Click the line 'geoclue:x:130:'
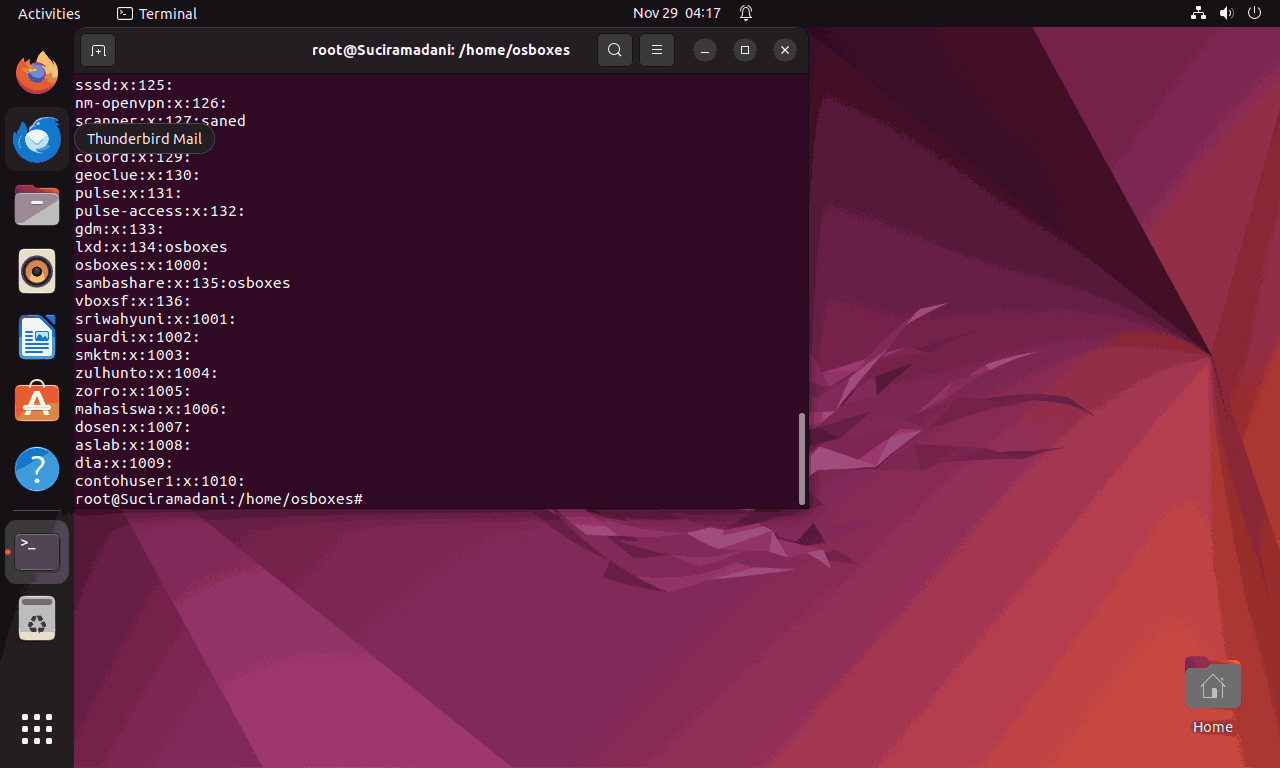The width and height of the screenshot is (1280, 768). pos(138,175)
